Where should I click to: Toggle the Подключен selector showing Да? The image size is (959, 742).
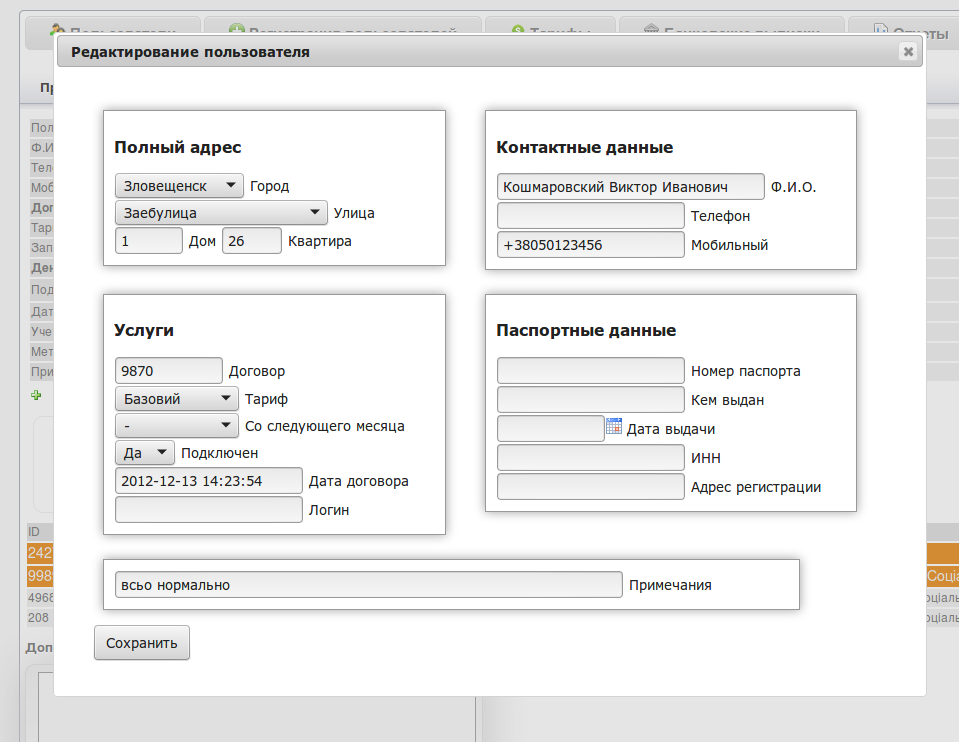(145, 453)
